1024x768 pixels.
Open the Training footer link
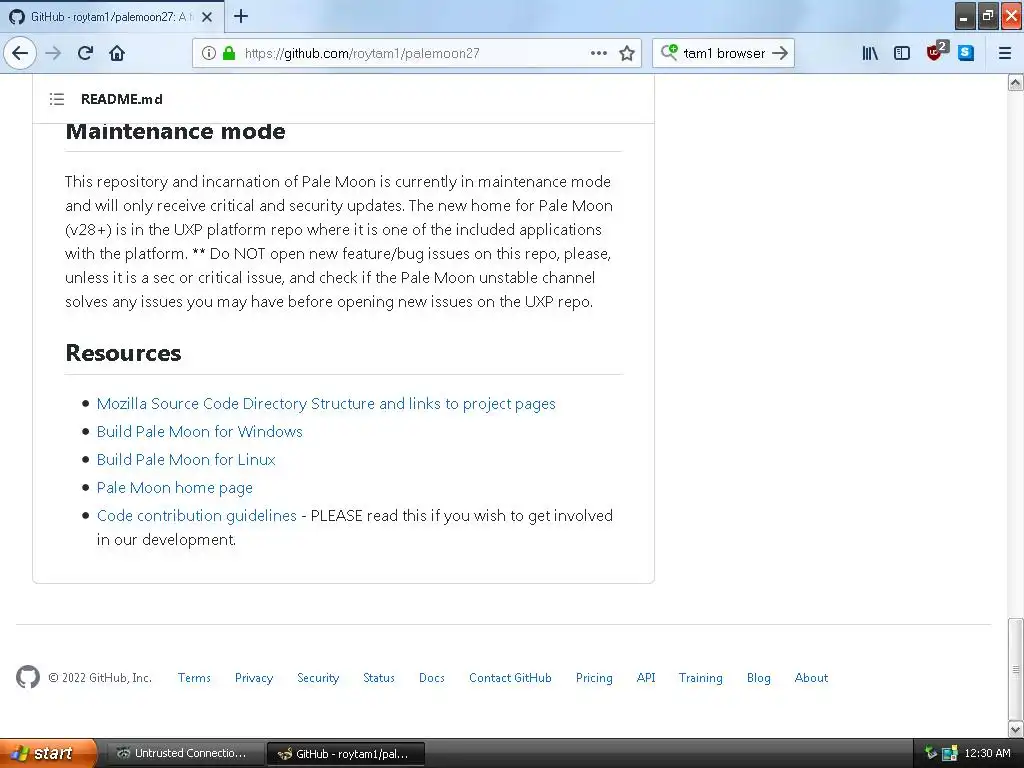pyautogui.click(x=701, y=678)
